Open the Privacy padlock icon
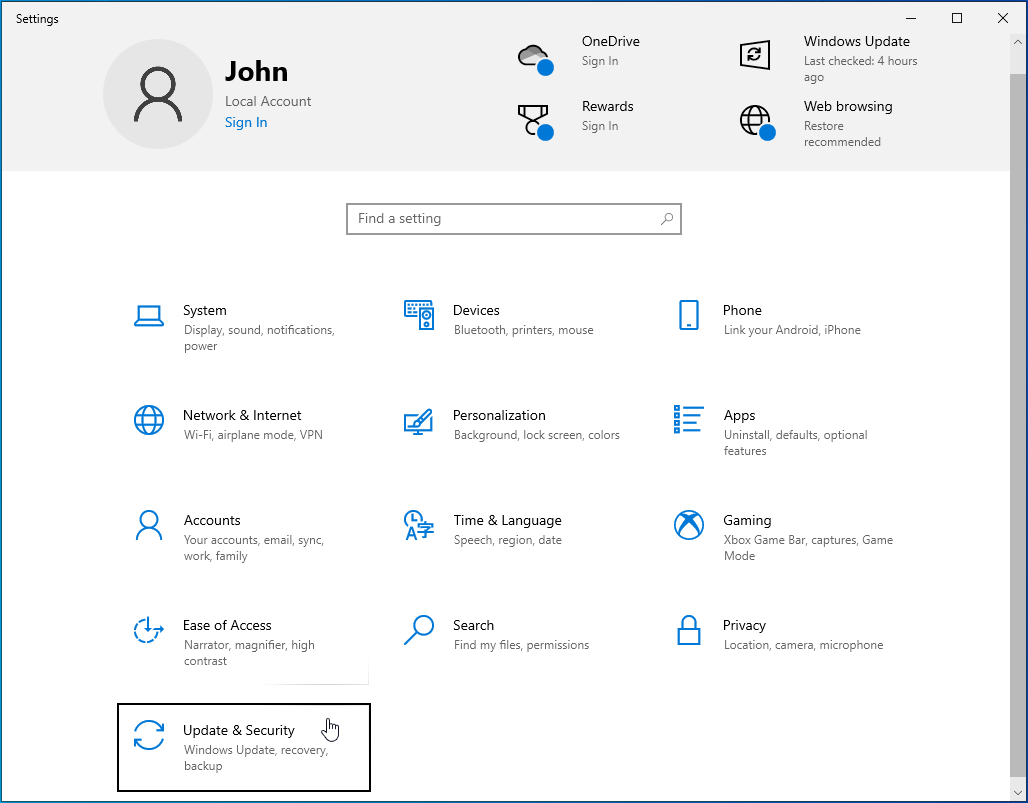This screenshot has width=1028, height=803. coord(688,630)
